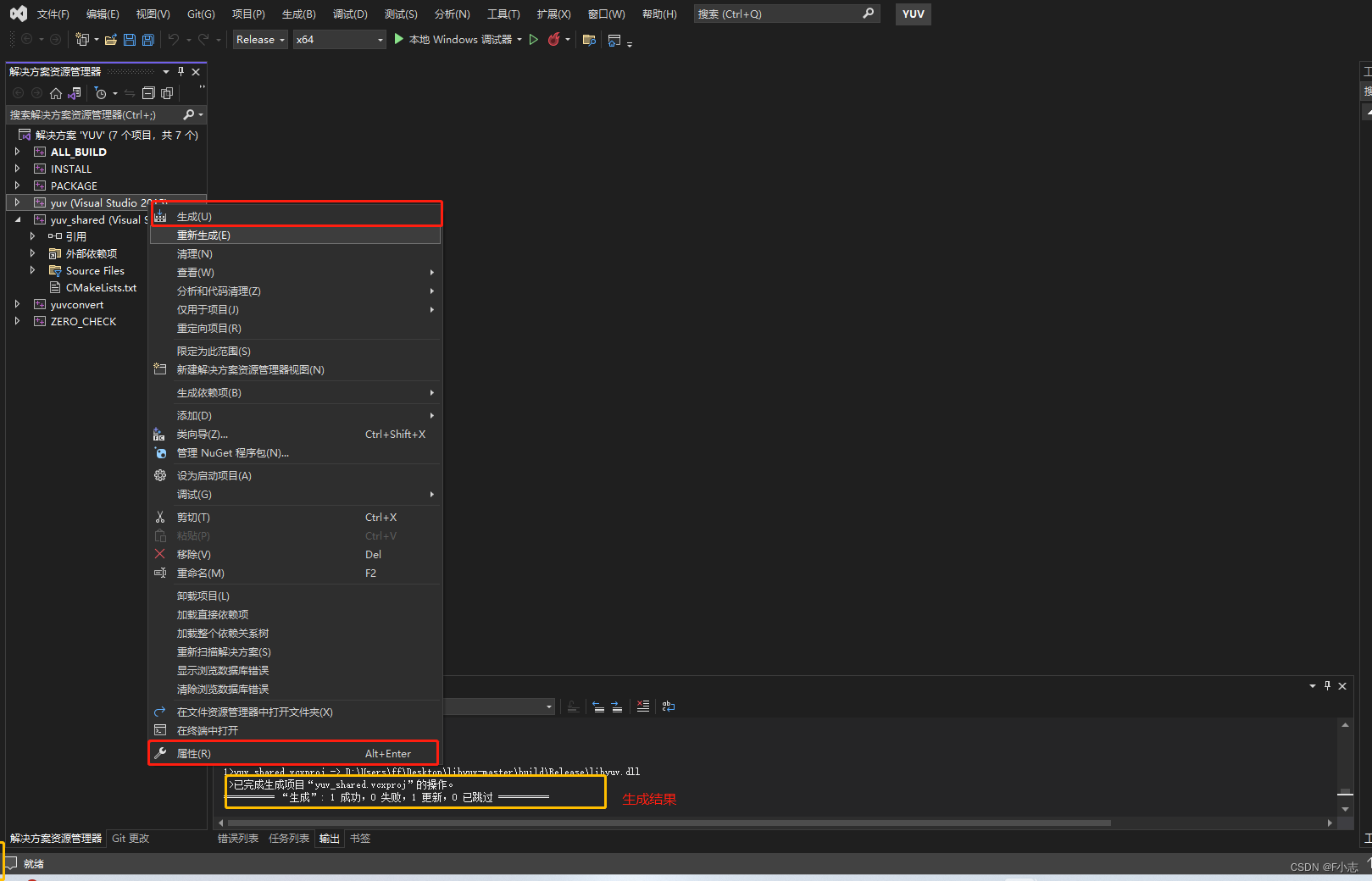This screenshot has width=1372, height=881.
Task: Click the show all files icon
Action: (x=167, y=93)
